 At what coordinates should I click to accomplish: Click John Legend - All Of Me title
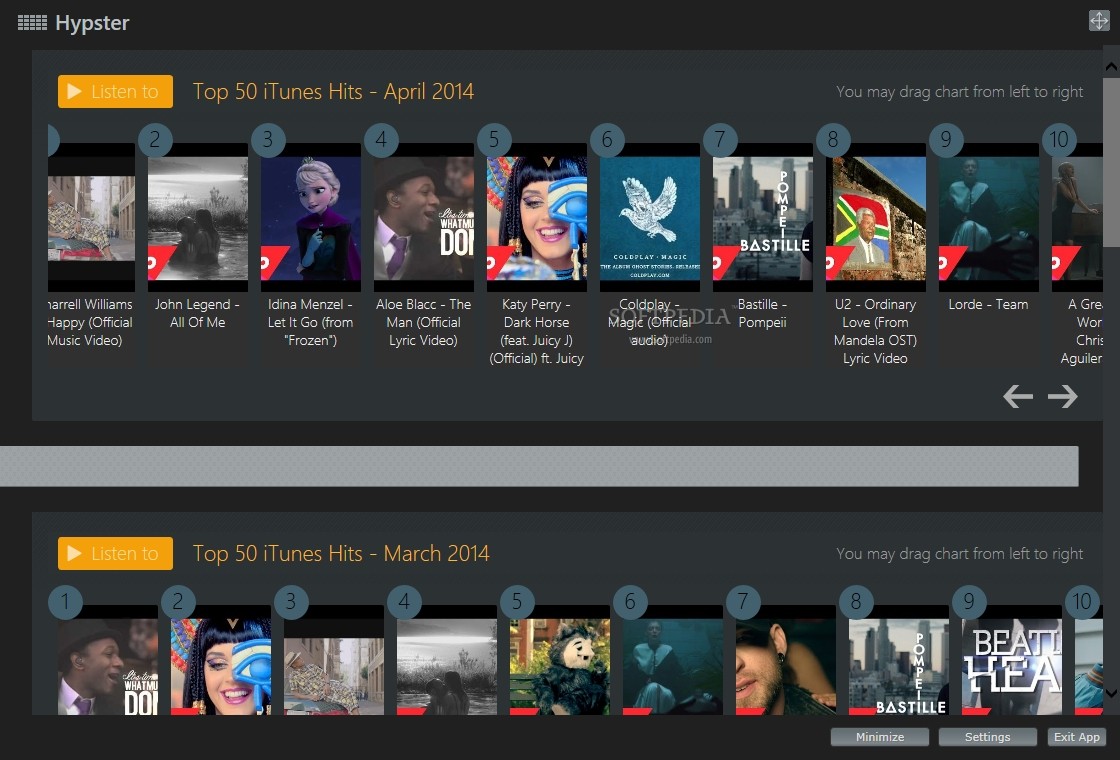pyautogui.click(x=198, y=313)
